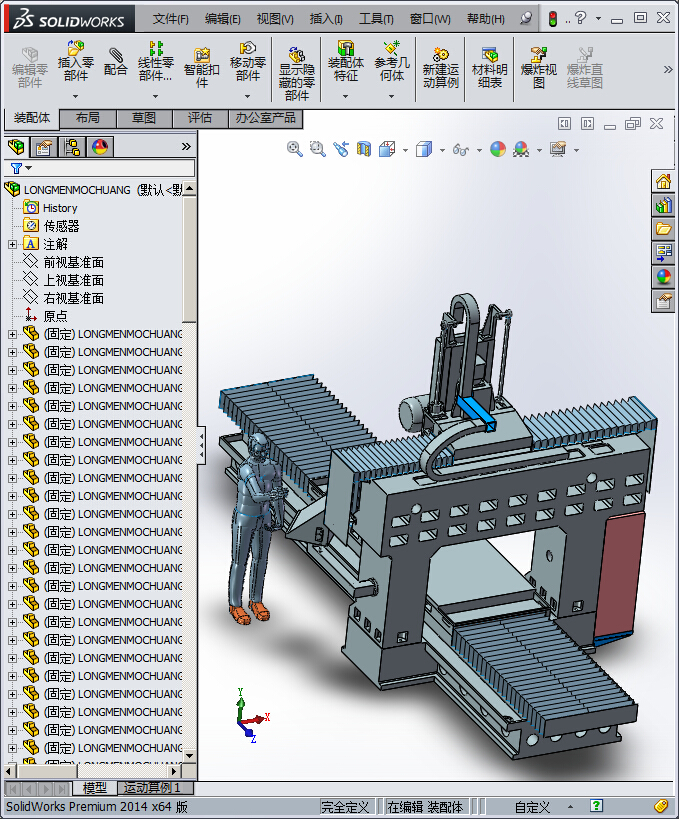This screenshot has width=679, height=819.
Task: Open the feature tree filter dropdown
Action: point(20,169)
